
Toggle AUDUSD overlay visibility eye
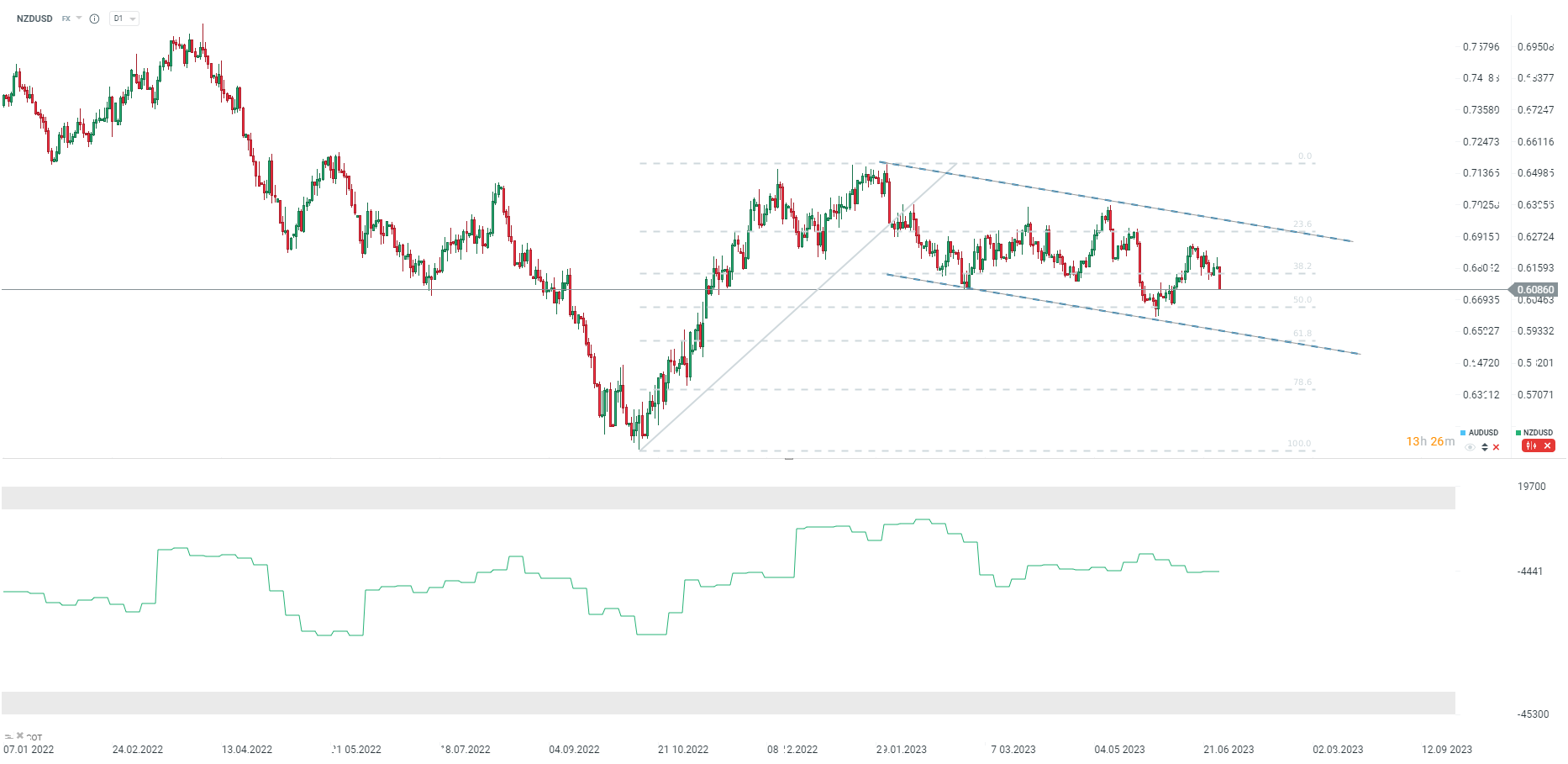[1470, 447]
